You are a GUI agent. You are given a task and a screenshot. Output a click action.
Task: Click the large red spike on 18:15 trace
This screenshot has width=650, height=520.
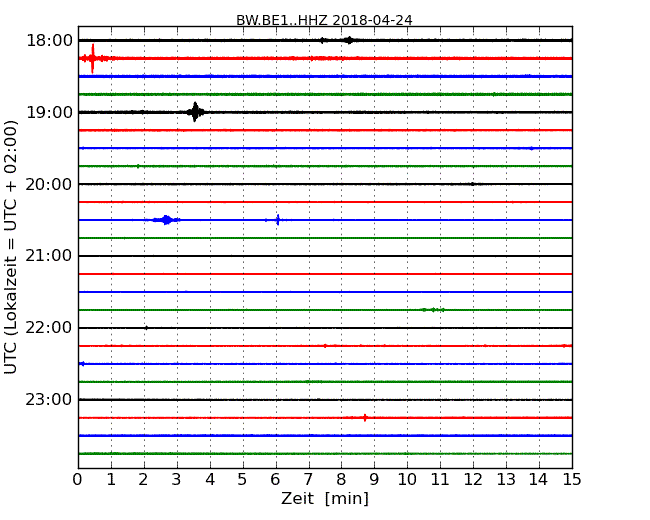tap(93, 58)
